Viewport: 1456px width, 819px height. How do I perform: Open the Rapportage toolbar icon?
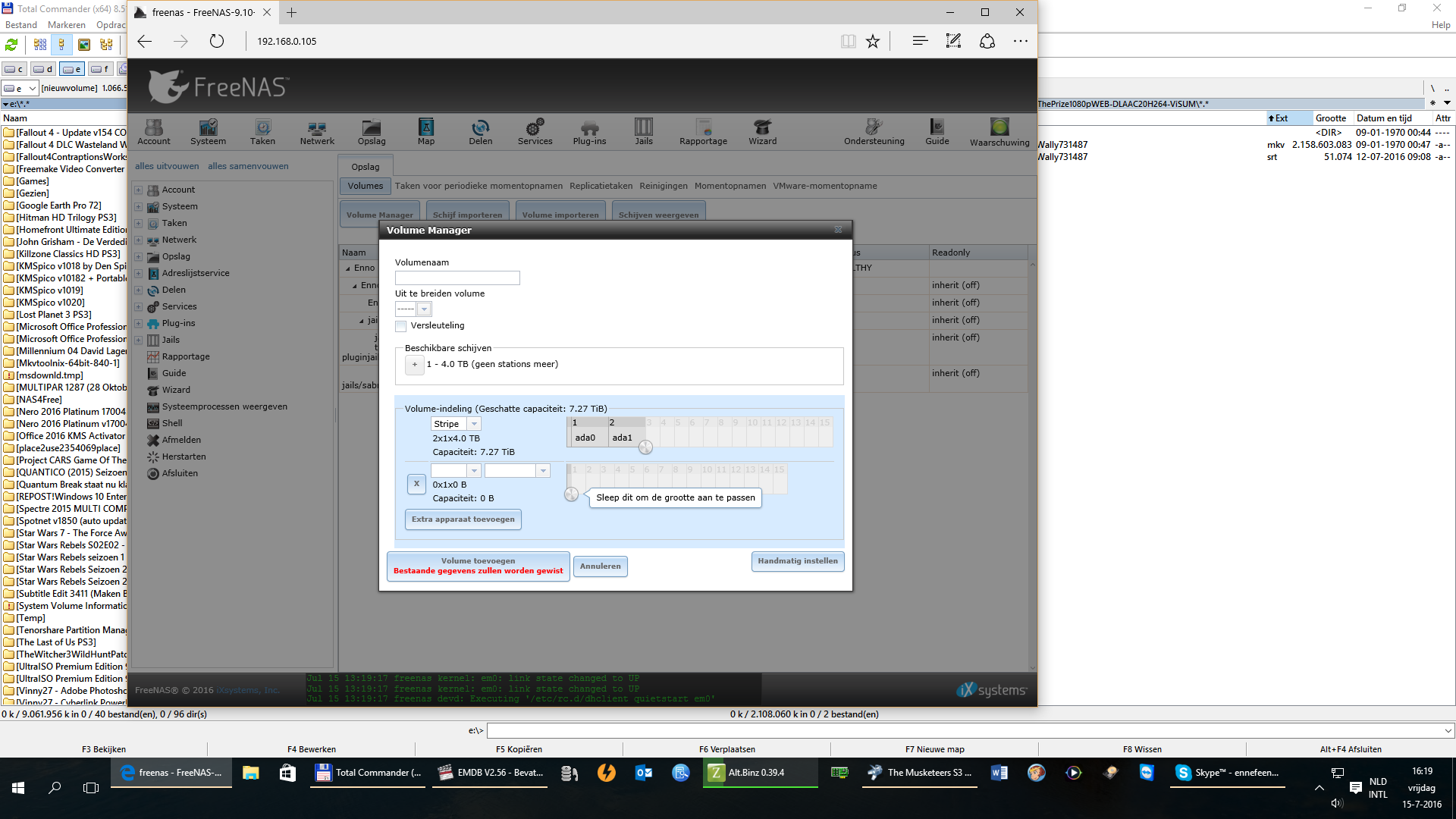704,131
